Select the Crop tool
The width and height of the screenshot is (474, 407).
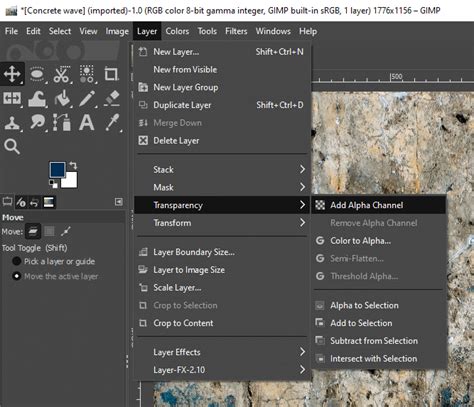(111, 74)
